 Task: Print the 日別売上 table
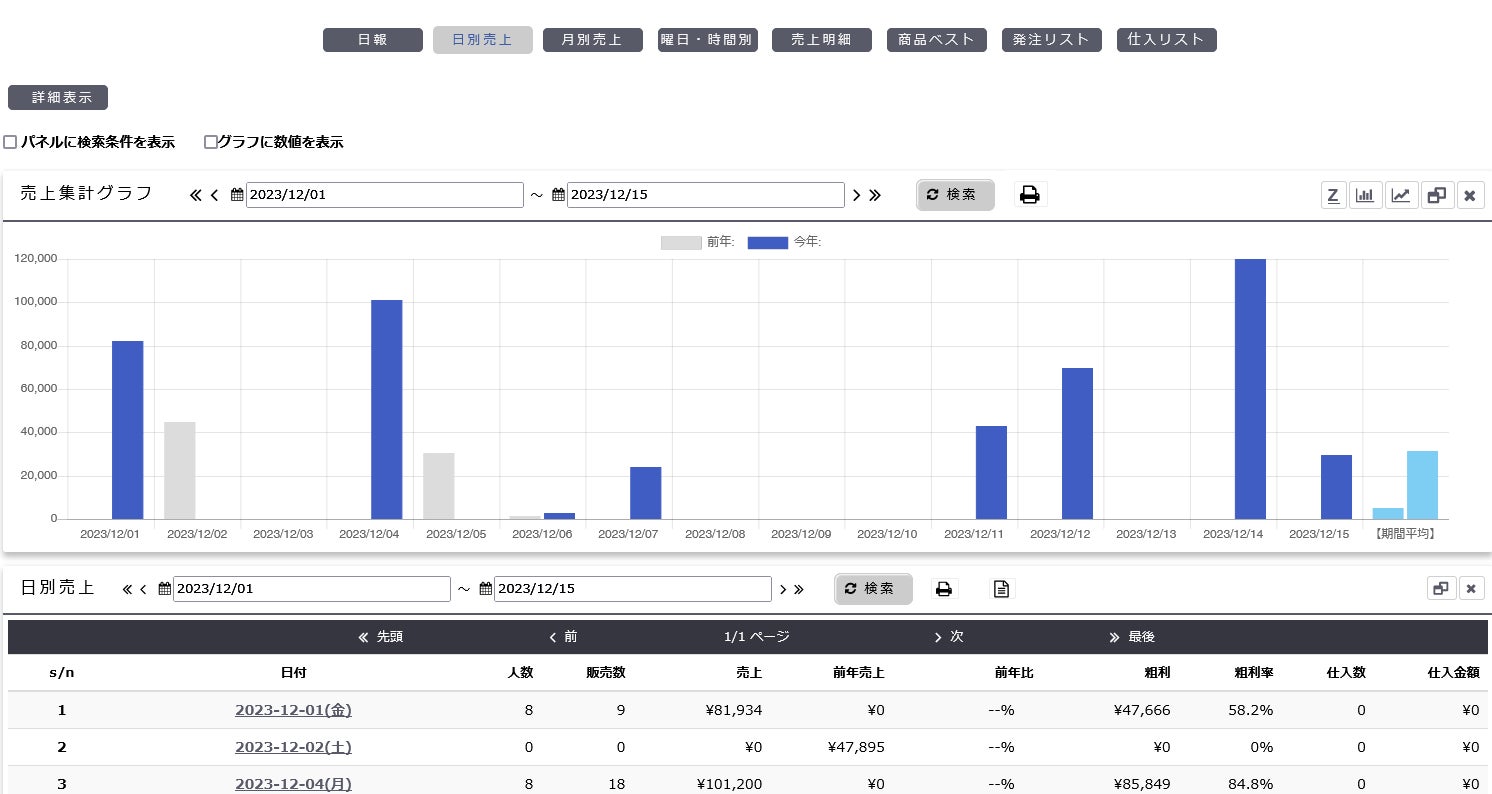coord(943,589)
